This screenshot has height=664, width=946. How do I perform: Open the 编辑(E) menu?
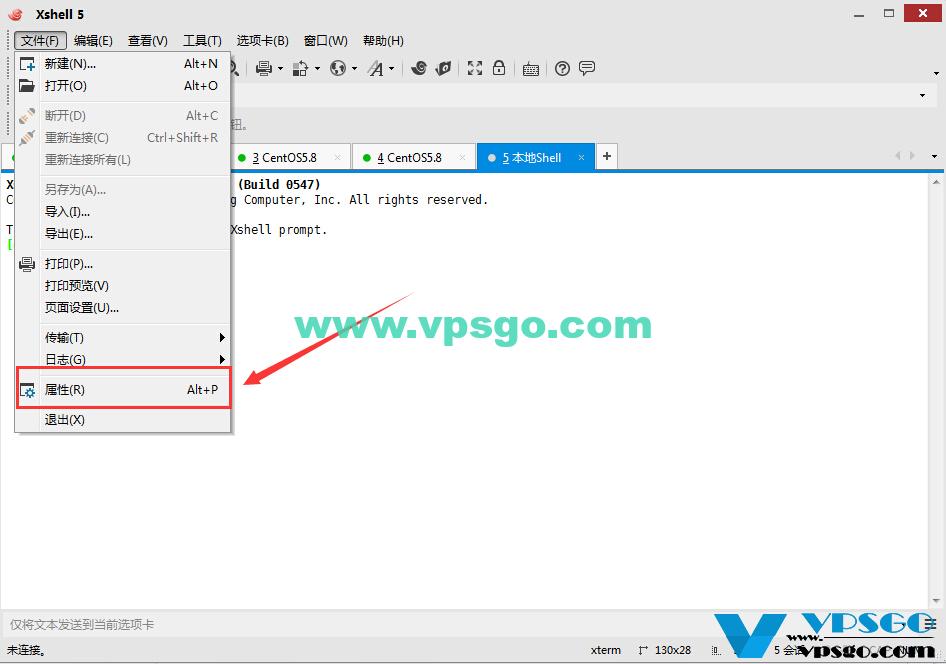[x=93, y=40]
